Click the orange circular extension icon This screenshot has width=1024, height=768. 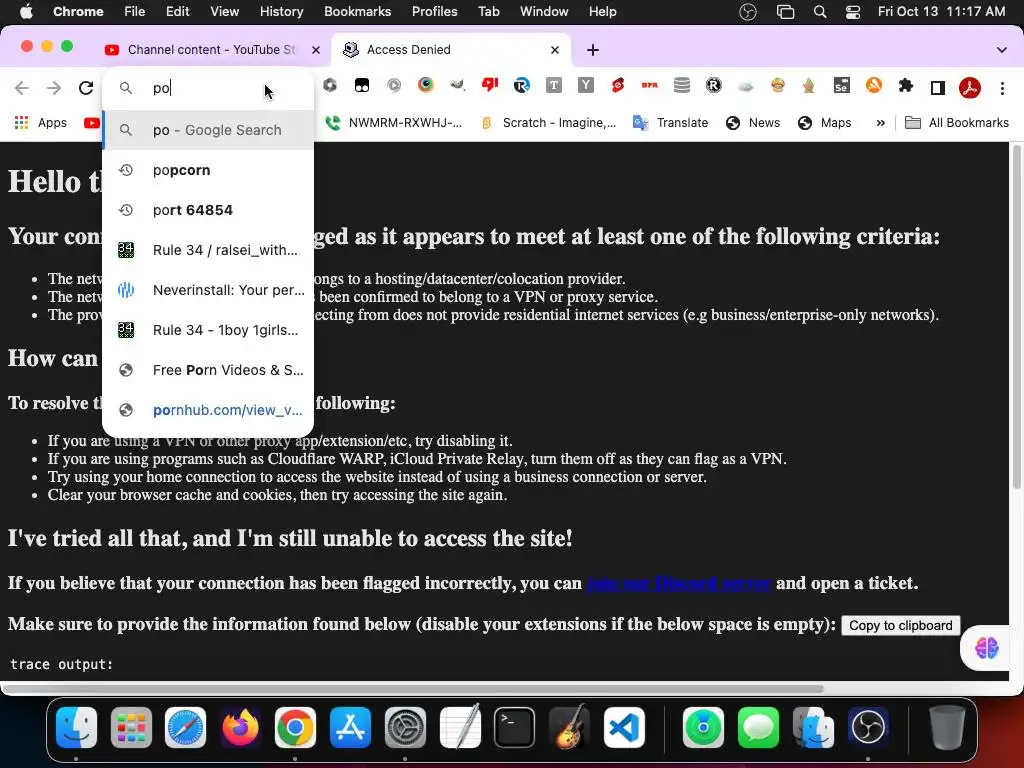874,85
